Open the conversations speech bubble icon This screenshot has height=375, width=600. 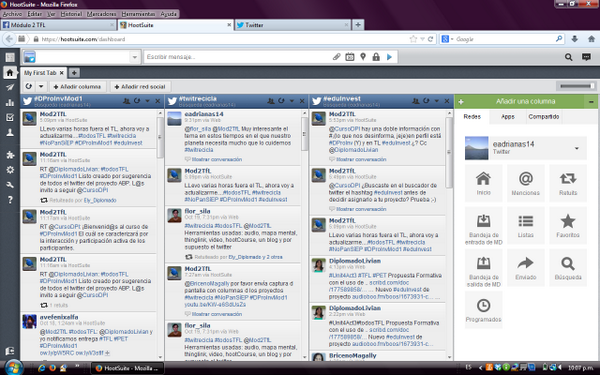coord(586,57)
